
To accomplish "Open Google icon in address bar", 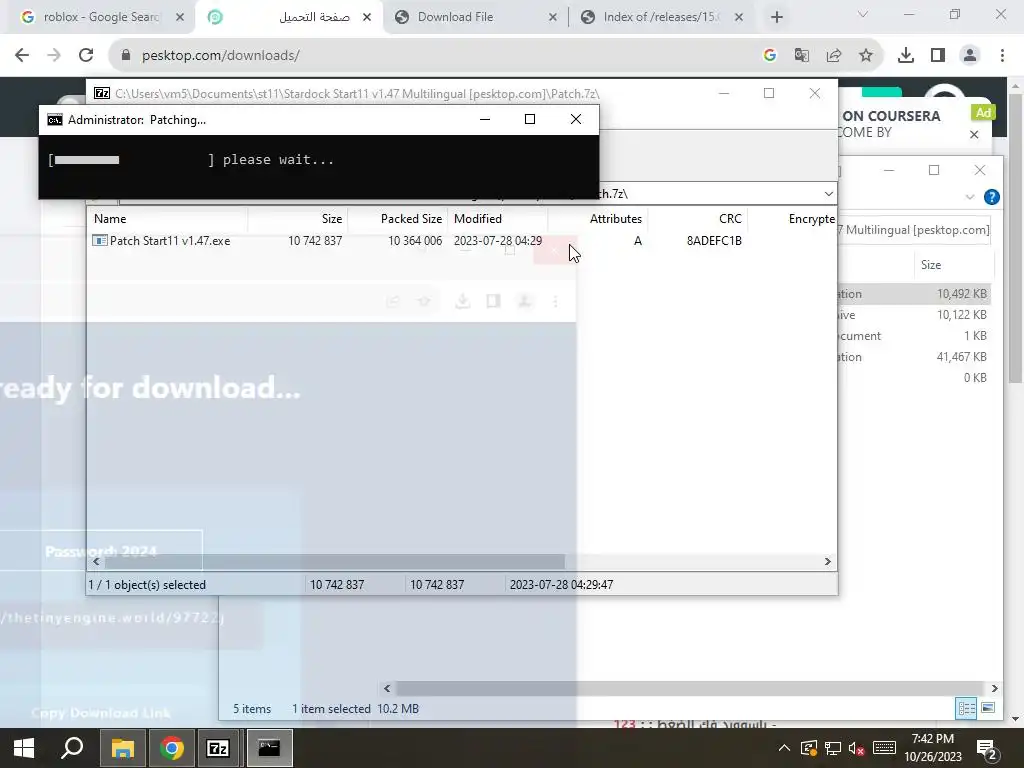I will (x=770, y=56).
